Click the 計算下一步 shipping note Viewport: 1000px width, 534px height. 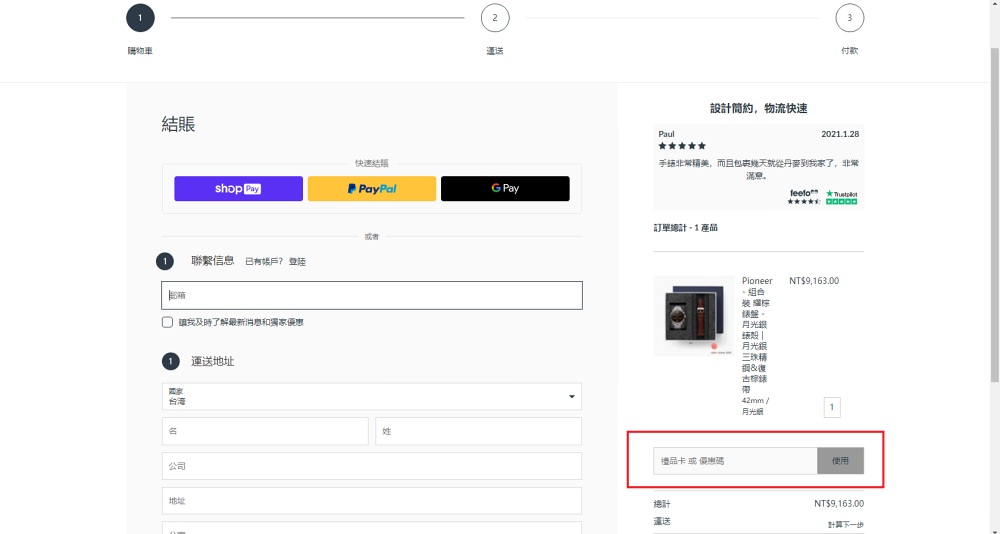[846, 524]
